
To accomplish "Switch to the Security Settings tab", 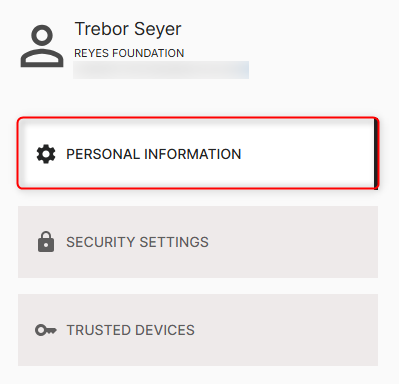I will (x=198, y=242).
